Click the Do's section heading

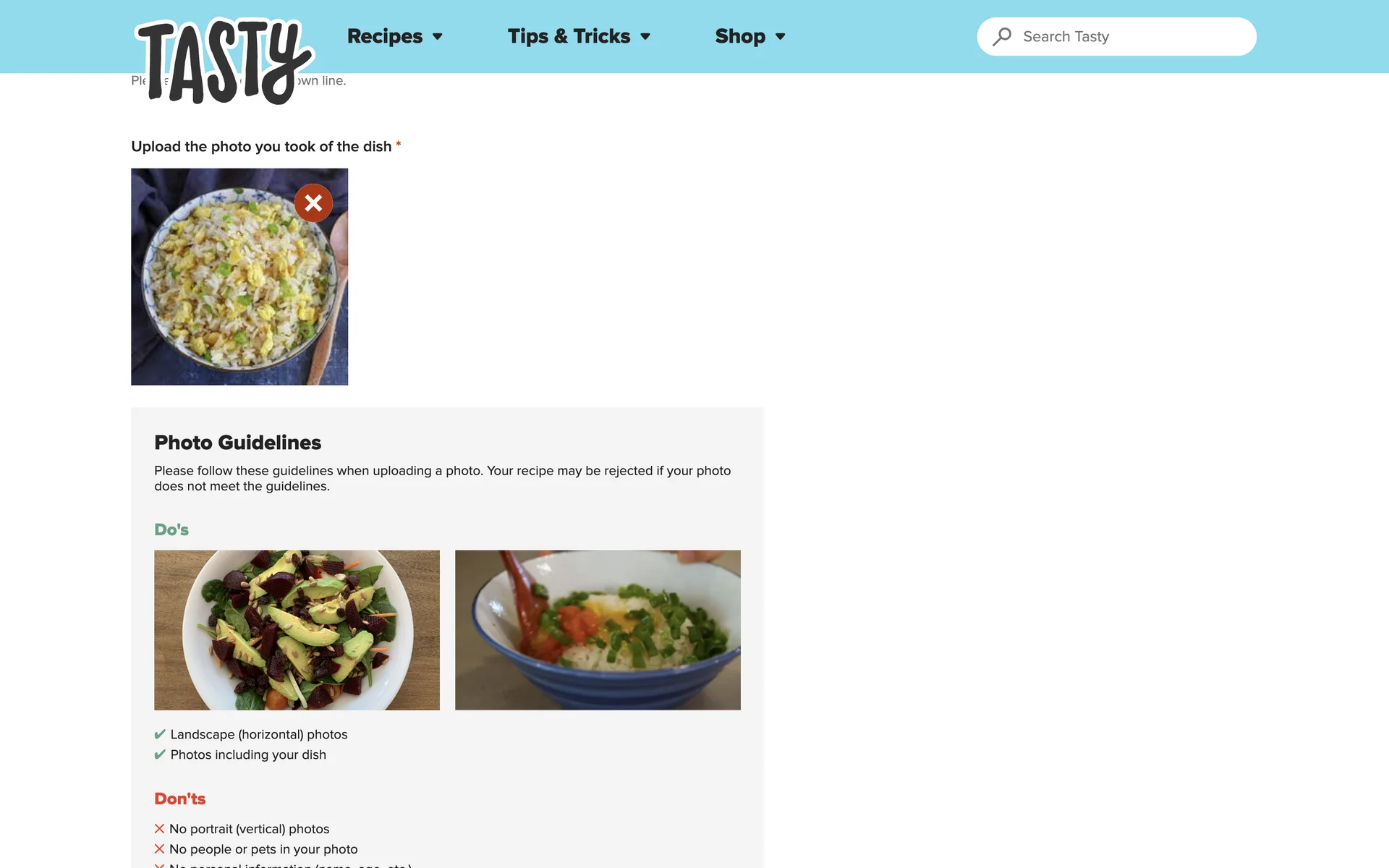171,529
